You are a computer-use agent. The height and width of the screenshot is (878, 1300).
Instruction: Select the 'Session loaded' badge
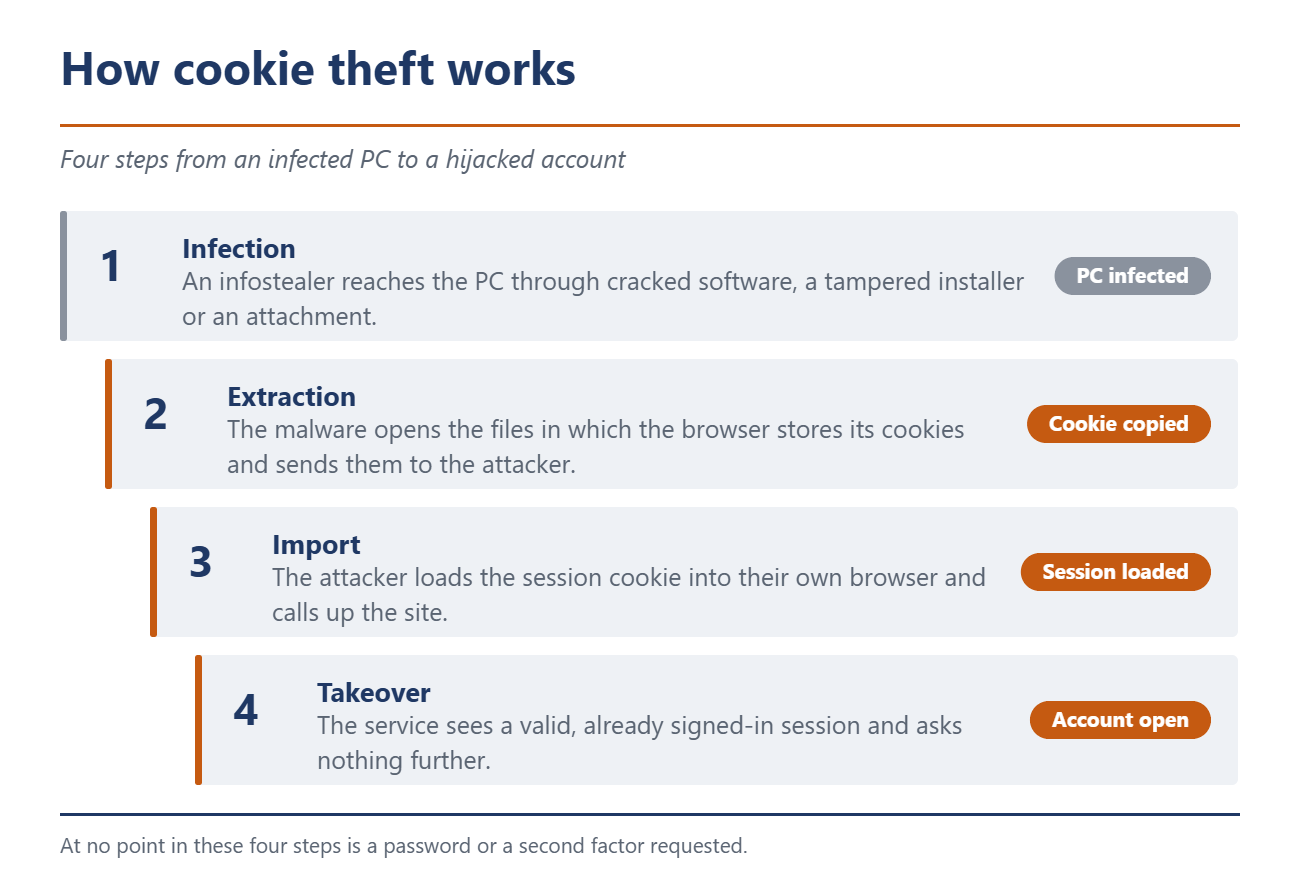coord(1116,572)
